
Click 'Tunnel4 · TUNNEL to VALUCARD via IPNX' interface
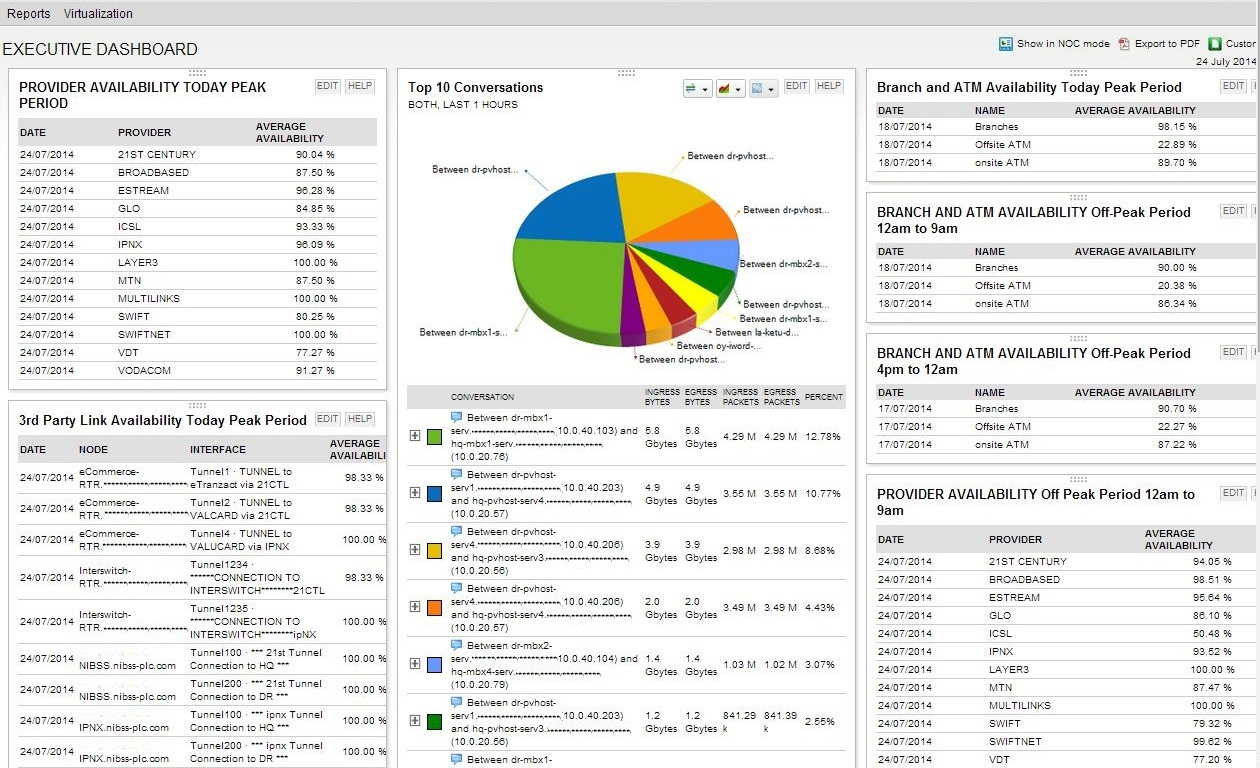pyautogui.click(x=240, y=540)
